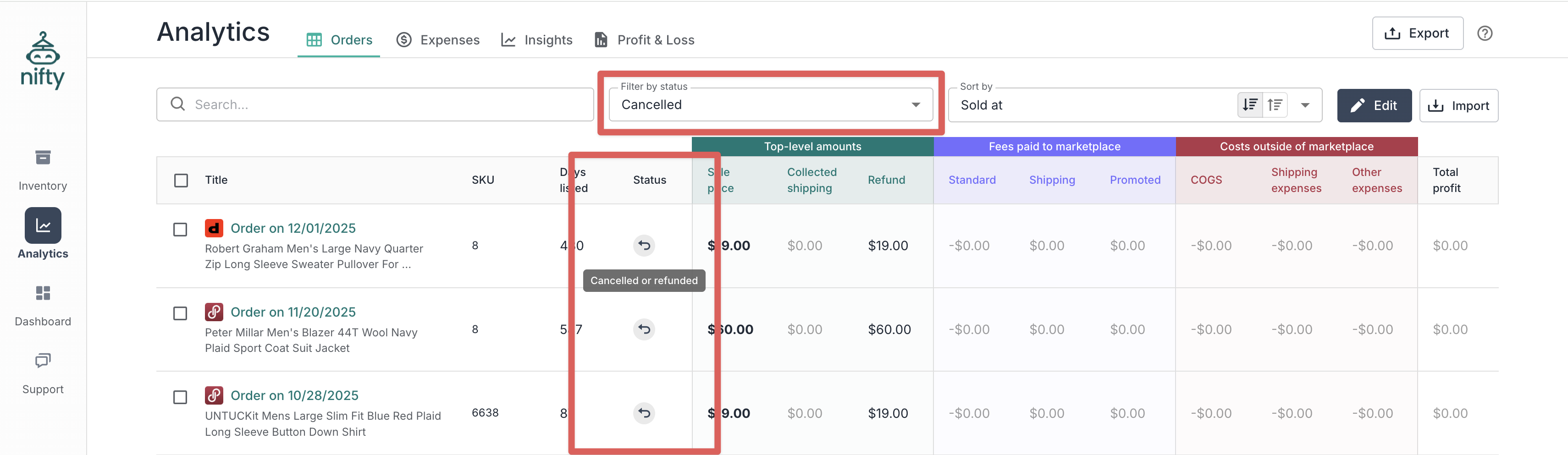Switch to the Expenses tab
The width and height of the screenshot is (1568, 455).
click(x=438, y=40)
